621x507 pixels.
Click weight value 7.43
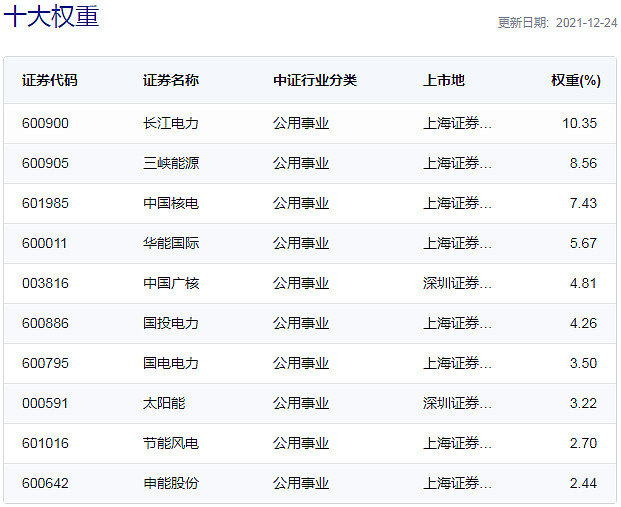tap(583, 203)
